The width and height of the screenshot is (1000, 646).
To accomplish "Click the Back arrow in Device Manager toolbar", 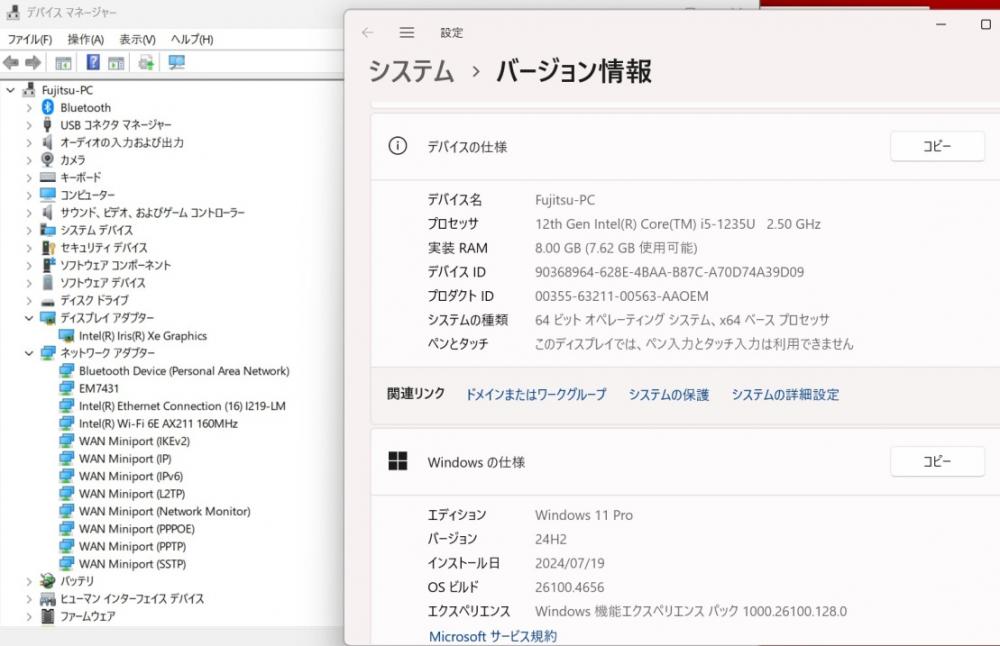I will pos(11,62).
